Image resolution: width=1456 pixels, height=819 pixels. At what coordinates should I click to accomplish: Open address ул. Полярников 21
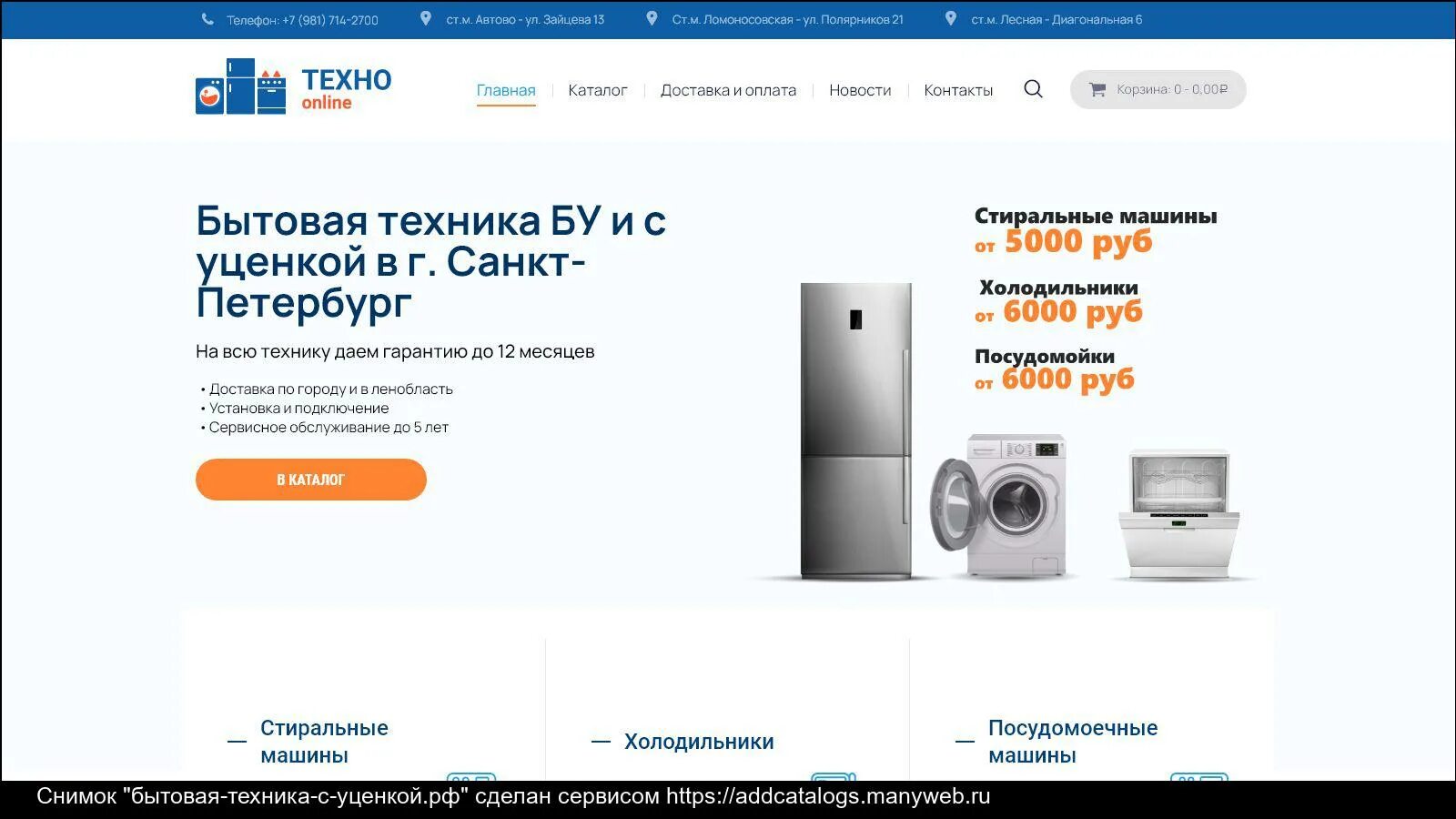tap(853, 19)
